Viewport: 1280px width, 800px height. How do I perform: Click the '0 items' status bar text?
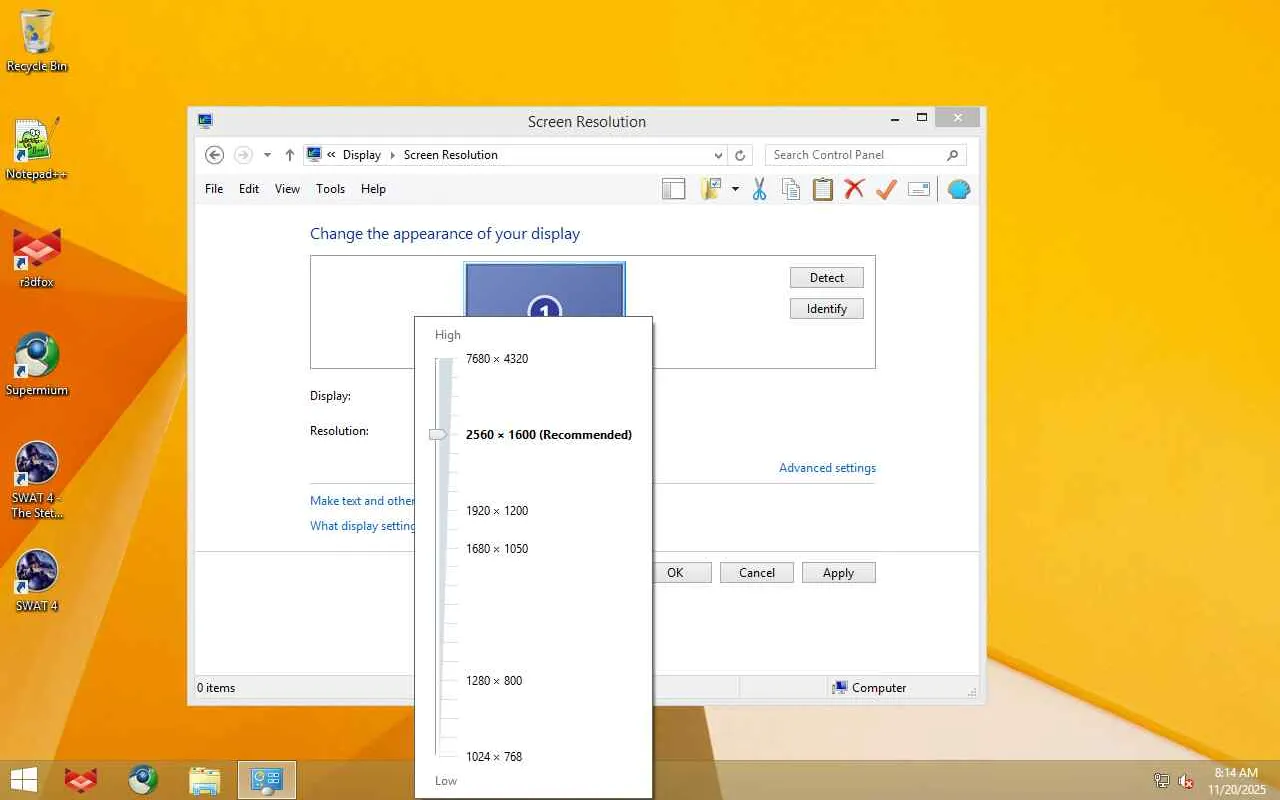tap(216, 688)
